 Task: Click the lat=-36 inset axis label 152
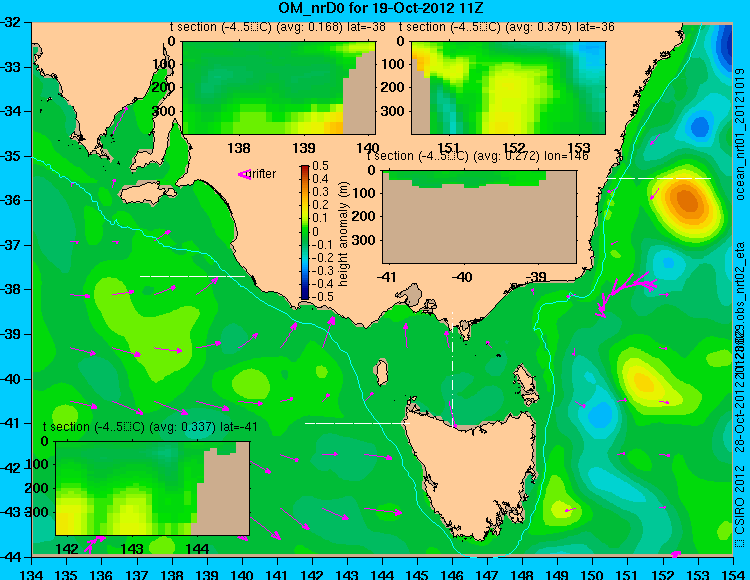coord(514,148)
